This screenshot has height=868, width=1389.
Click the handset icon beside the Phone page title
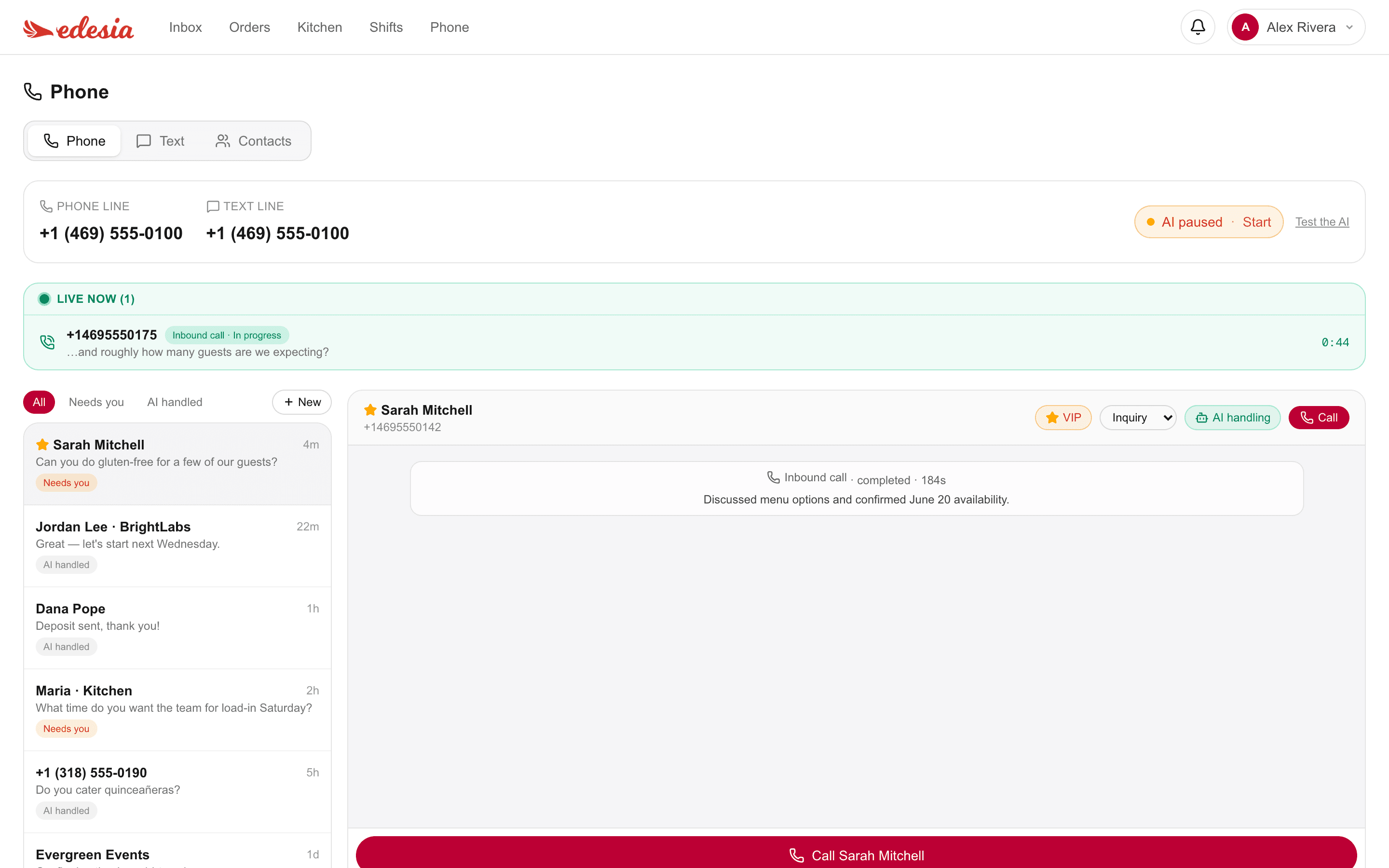coord(33,92)
